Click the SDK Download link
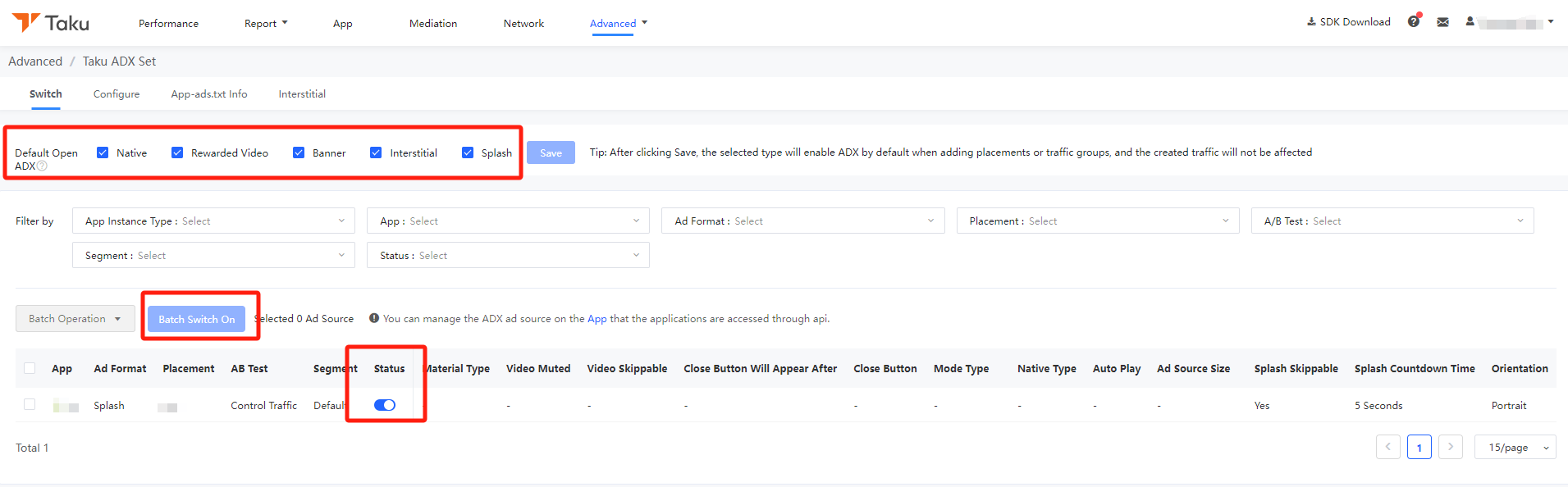This screenshot has height=487, width=1568. pos(1349,22)
